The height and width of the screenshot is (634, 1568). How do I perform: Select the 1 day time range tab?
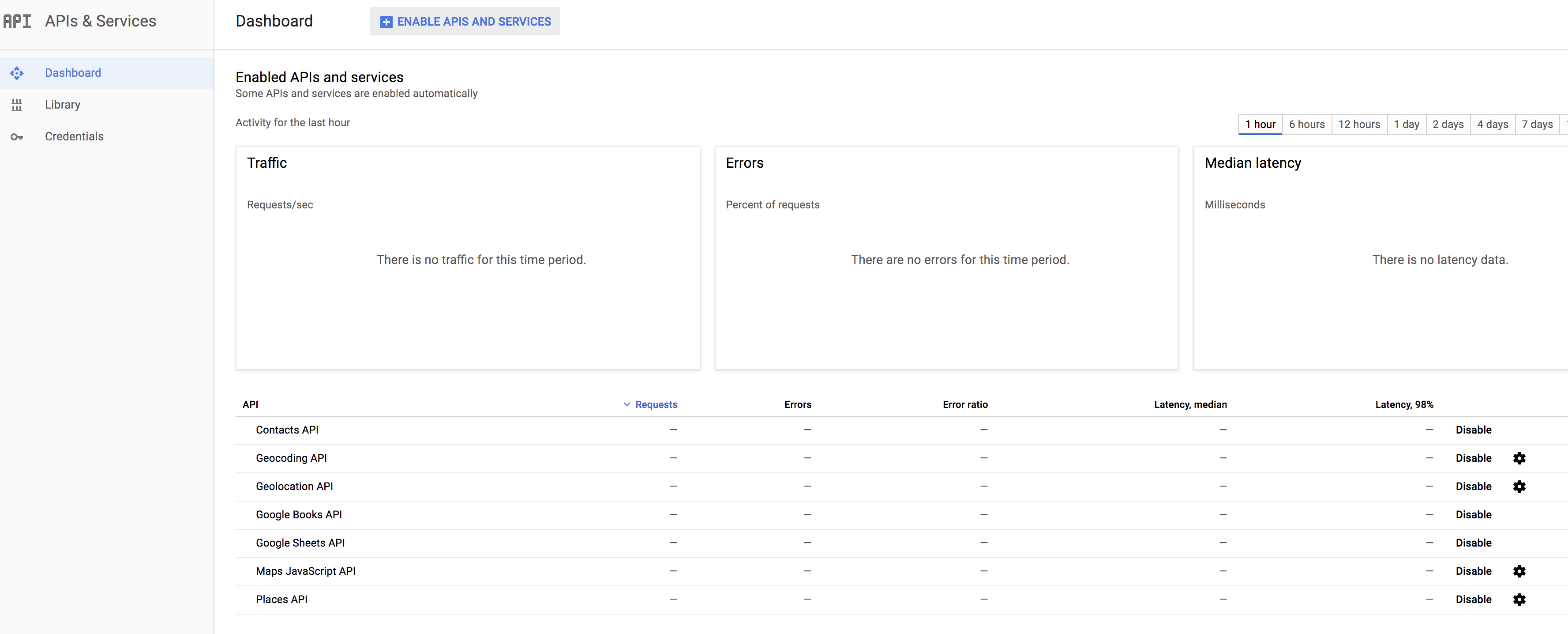pyautogui.click(x=1406, y=124)
